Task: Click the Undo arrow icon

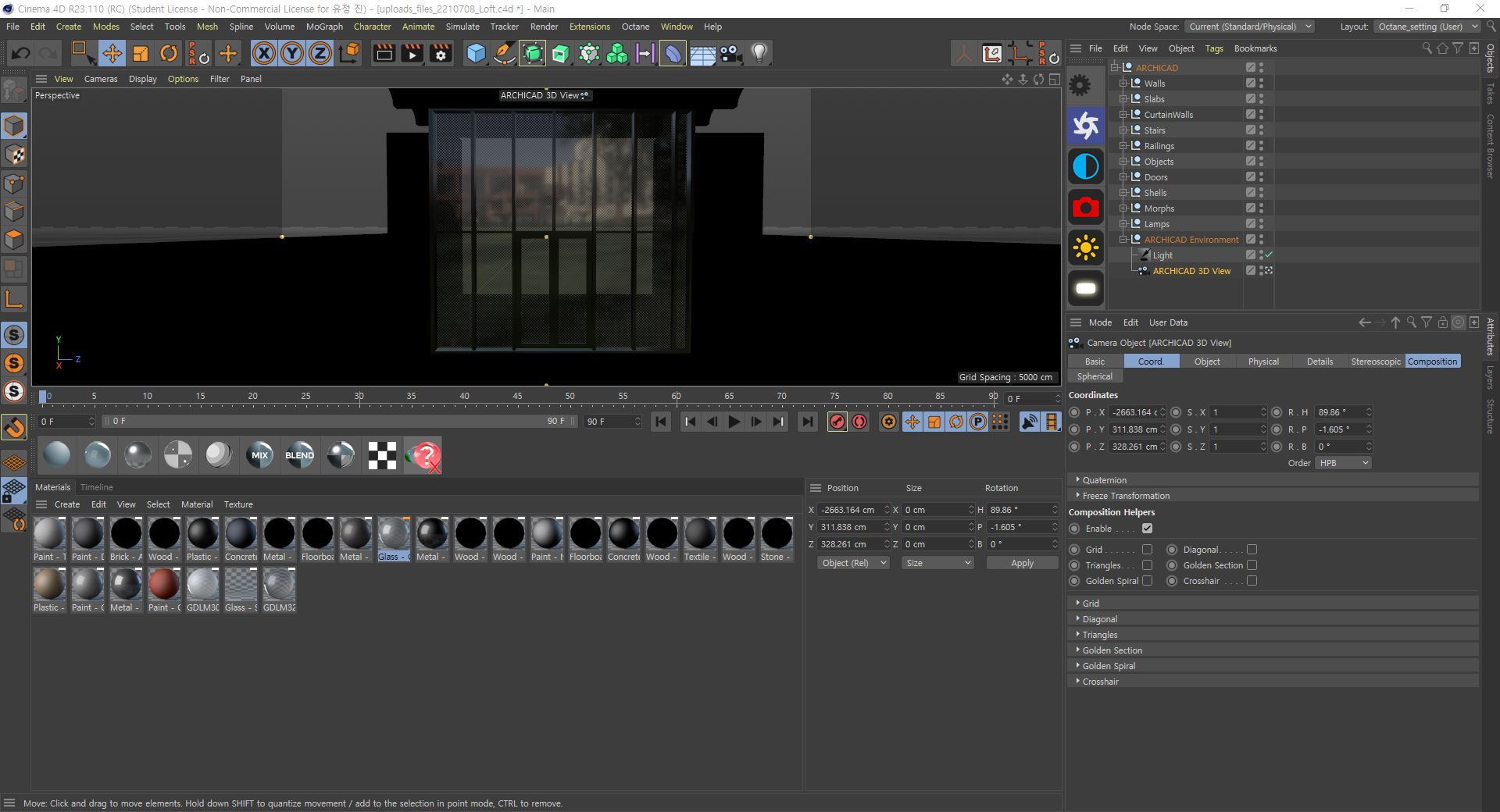Action: pyautogui.click(x=21, y=53)
